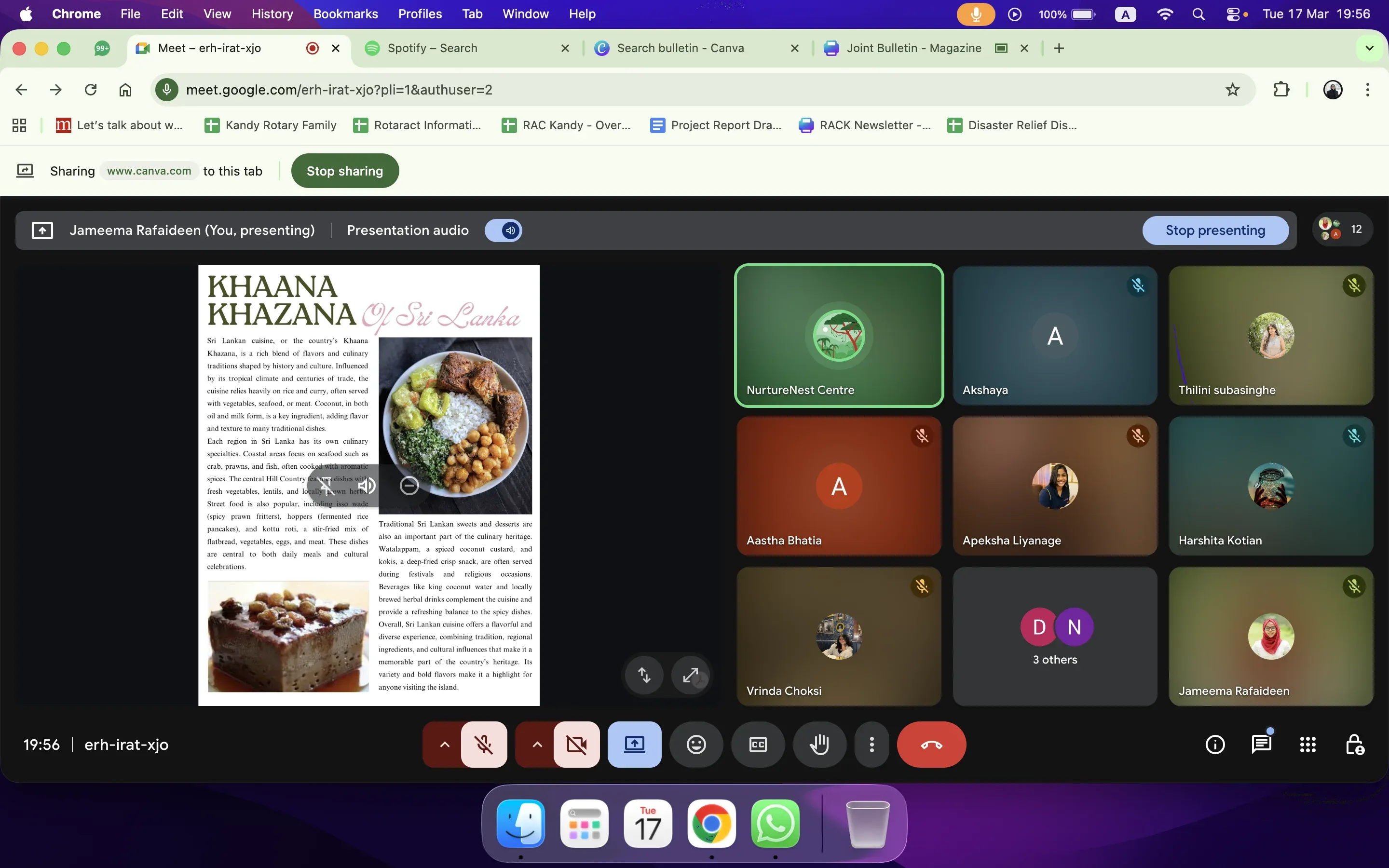
Task: Select the NurtureNest Centre participant tile
Action: (x=839, y=336)
